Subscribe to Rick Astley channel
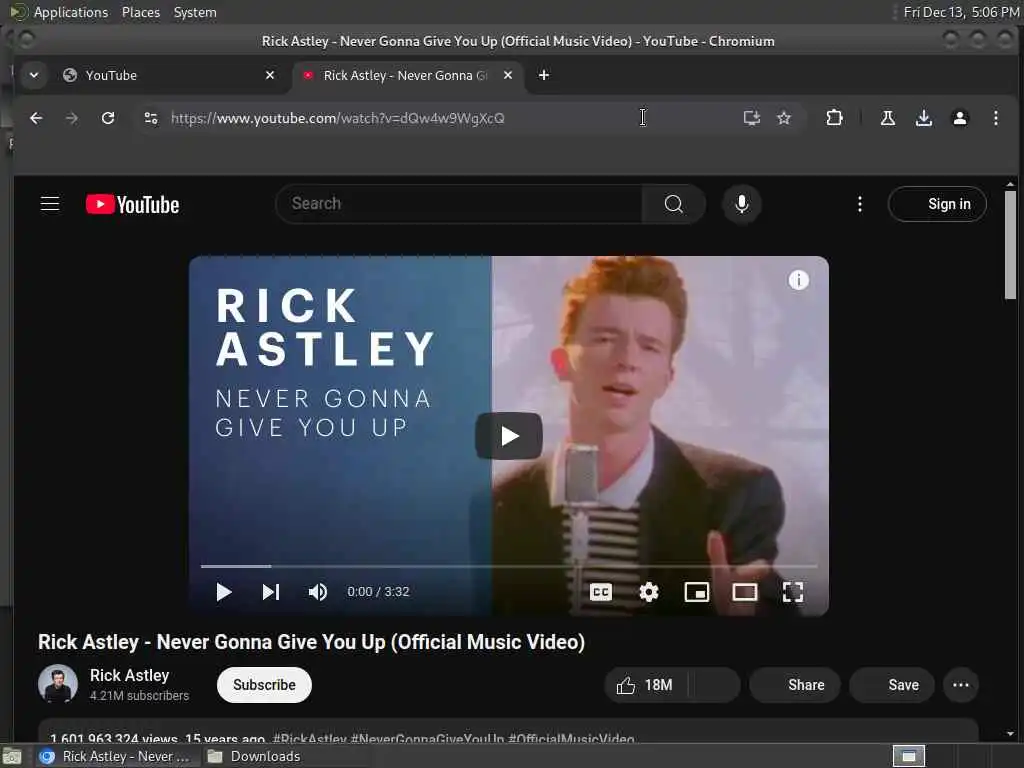Viewport: 1024px width, 768px height. (264, 685)
